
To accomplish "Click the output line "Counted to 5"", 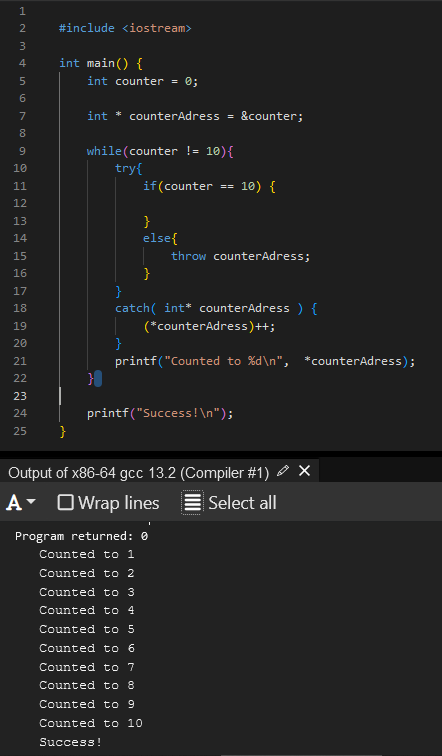I will click(87, 629).
